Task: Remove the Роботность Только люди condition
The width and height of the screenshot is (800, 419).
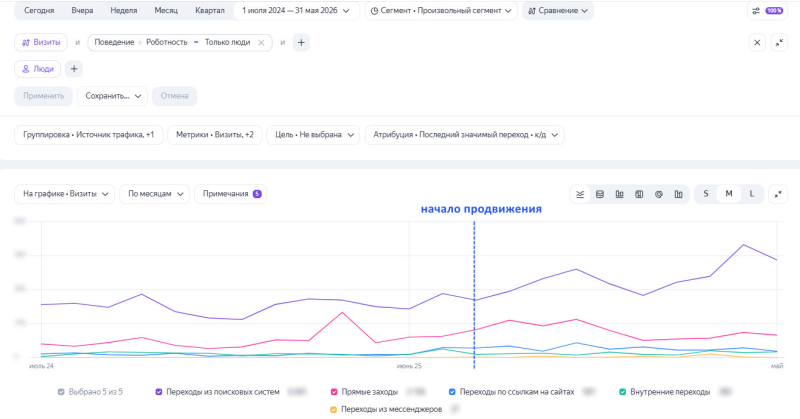Action: 261,42
